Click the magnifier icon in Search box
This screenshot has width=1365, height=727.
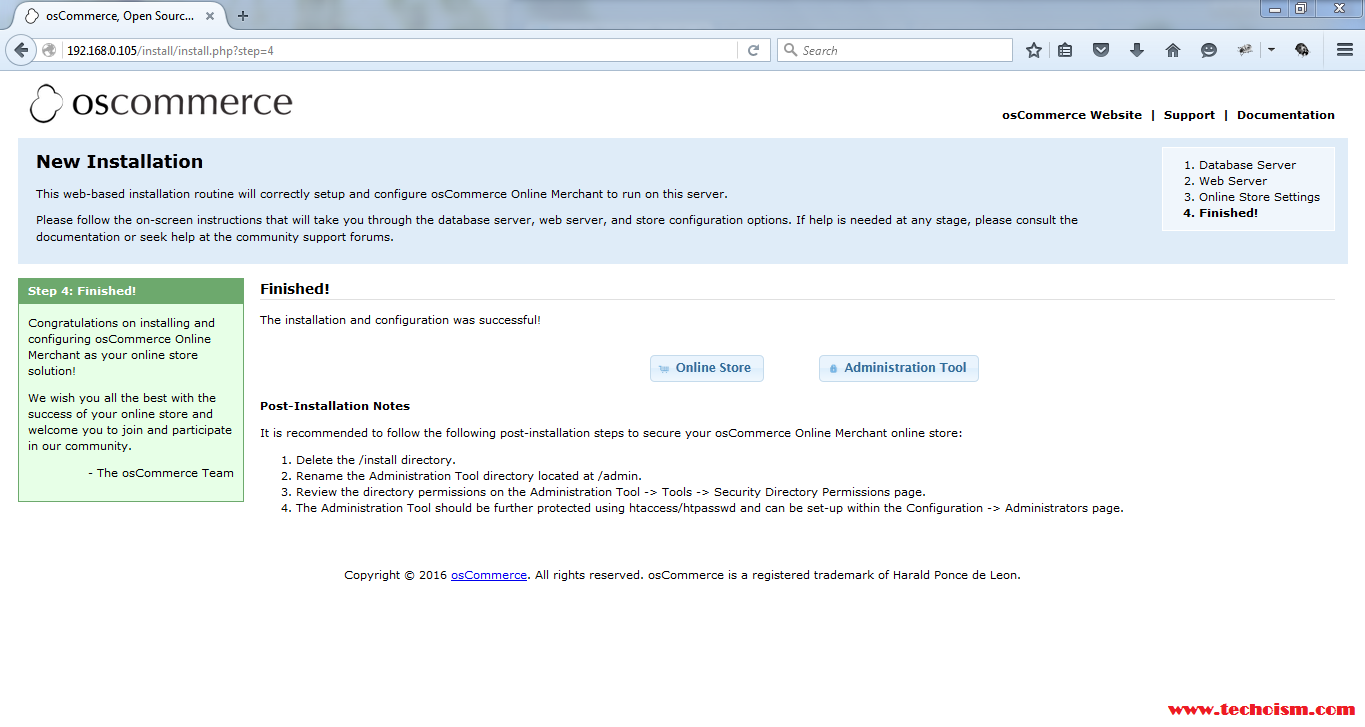click(x=790, y=50)
